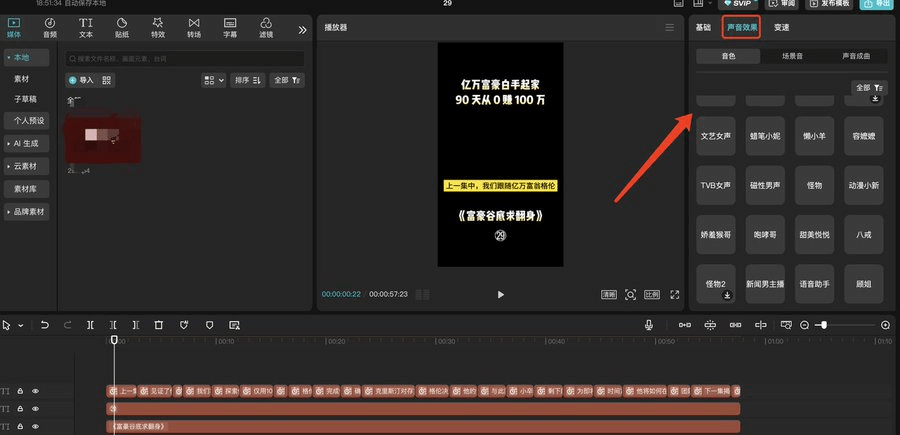Image resolution: width=900 pixels, height=435 pixels.
Task: Hide the top subtitle track with eye icon
Action: click(35, 391)
